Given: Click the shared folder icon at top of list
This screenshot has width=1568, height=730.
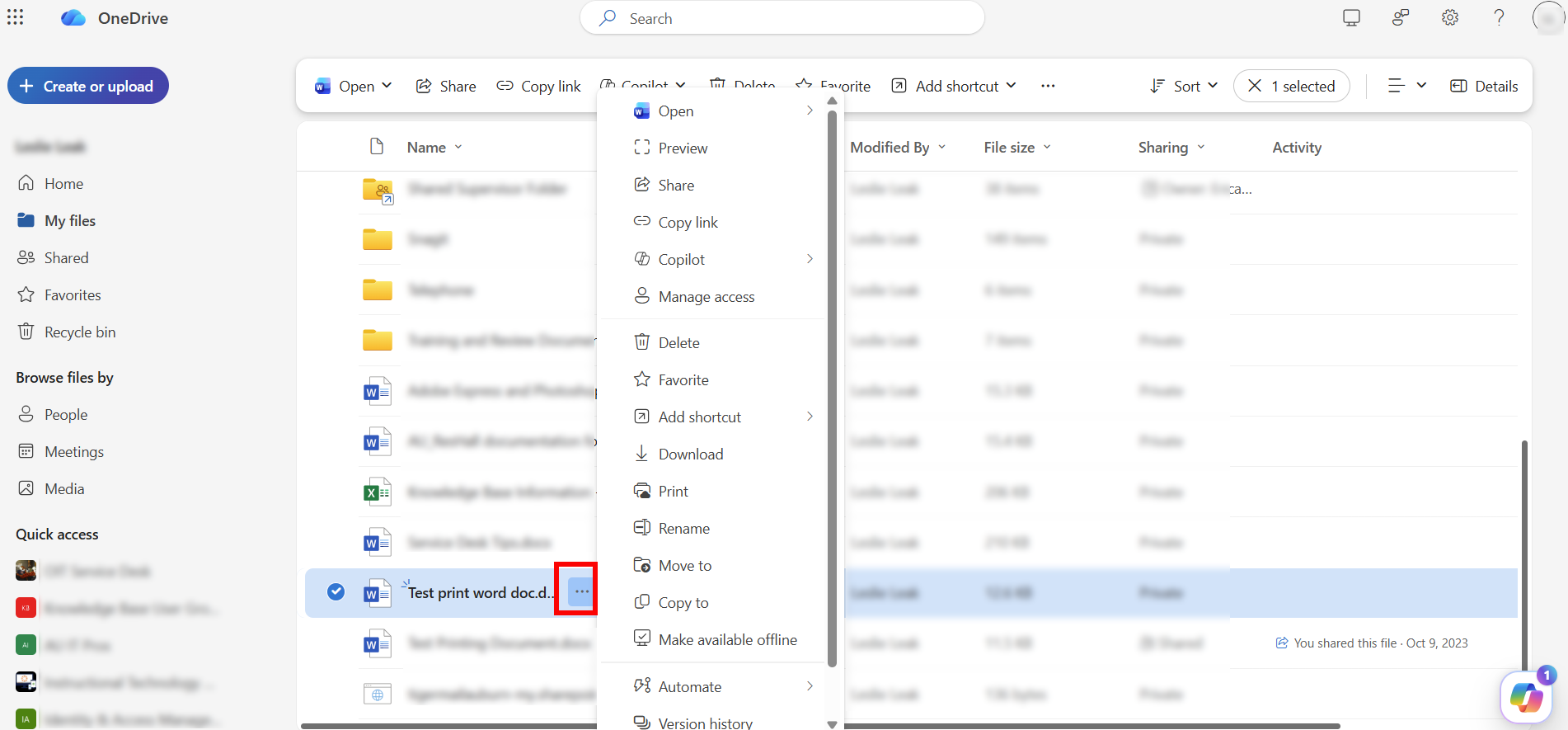Looking at the screenshot, I should [378, 191].
